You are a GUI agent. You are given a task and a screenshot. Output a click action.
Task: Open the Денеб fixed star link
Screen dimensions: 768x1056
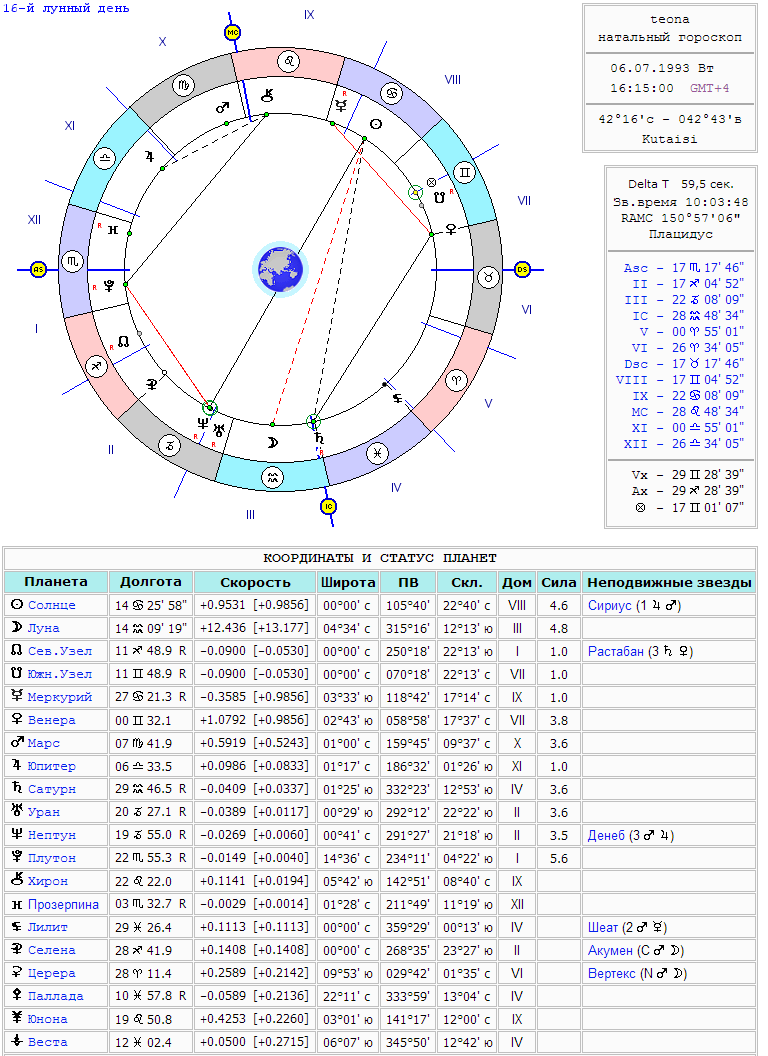coord(606,835)
